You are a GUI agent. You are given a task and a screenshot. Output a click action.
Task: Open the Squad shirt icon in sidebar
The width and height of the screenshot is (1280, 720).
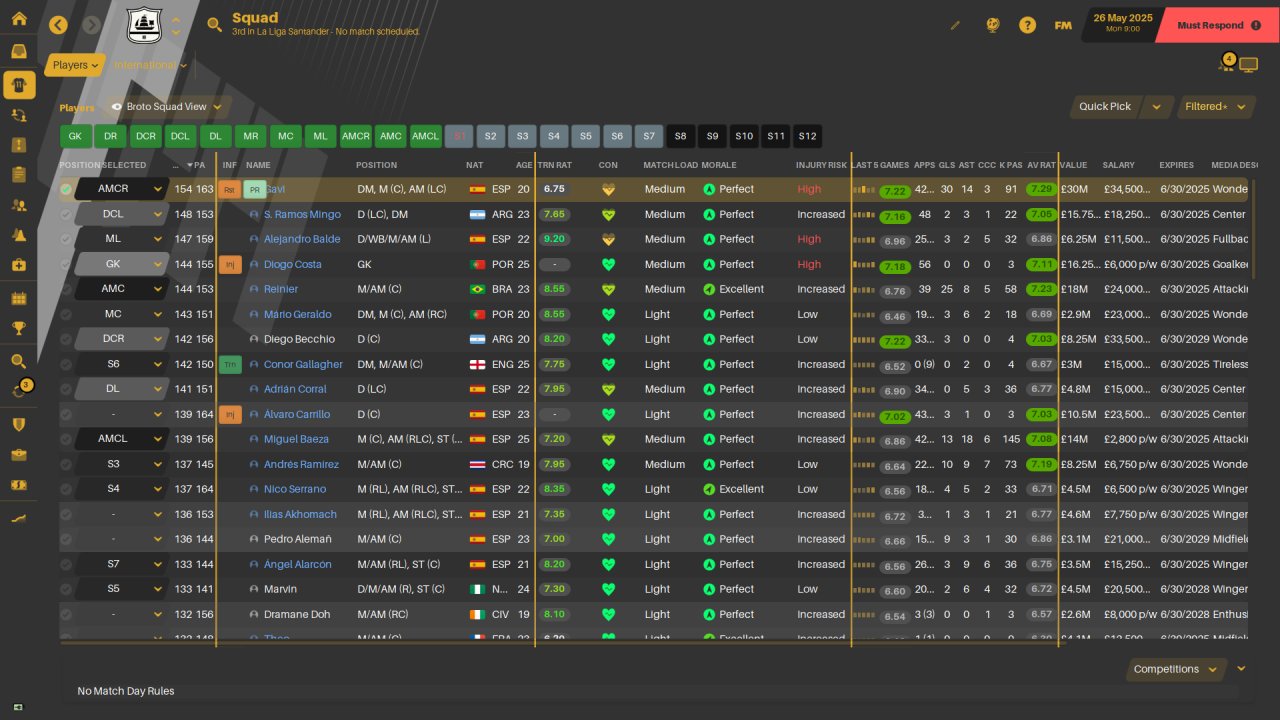pyautogui.click(x=19, y=85)
